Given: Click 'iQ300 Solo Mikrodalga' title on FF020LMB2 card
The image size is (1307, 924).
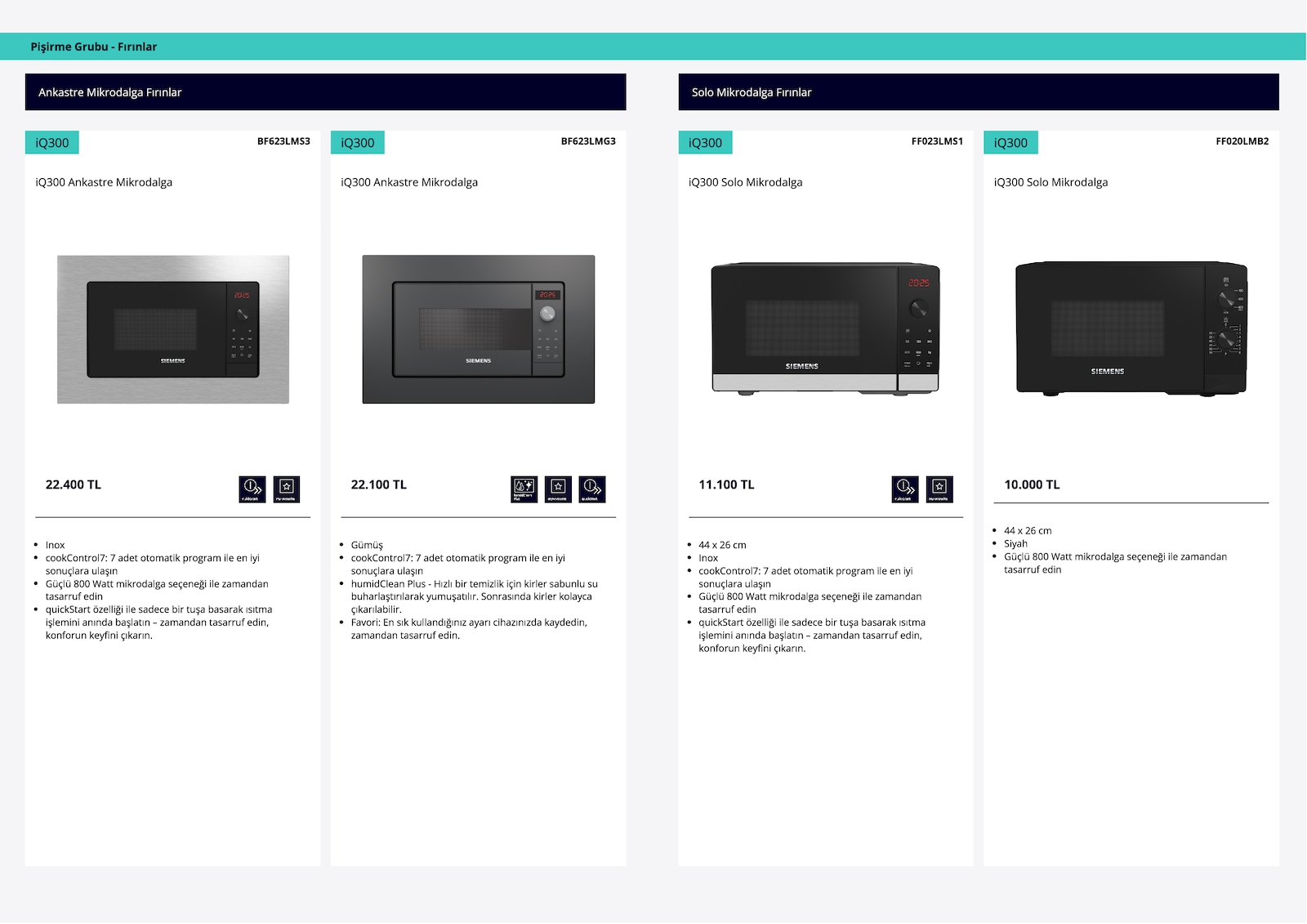Looking at the screenshot, I should tap(1051, 182).
